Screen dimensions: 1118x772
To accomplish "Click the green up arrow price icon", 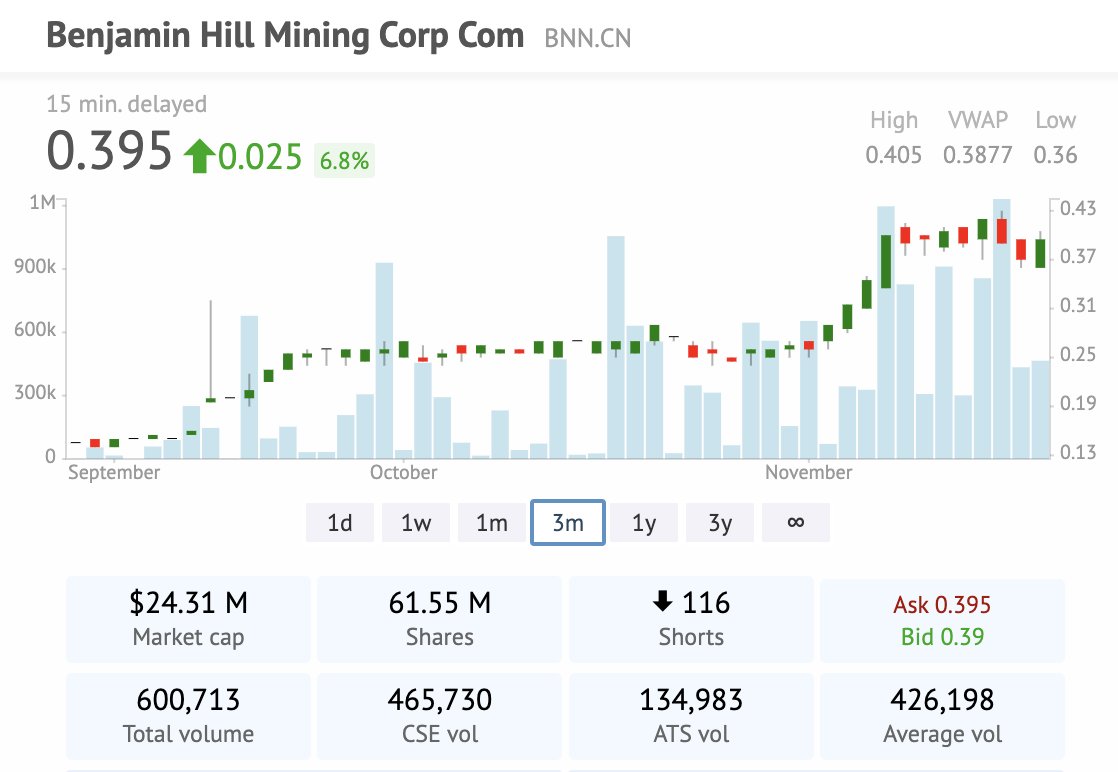I will (x=199, y=156).
